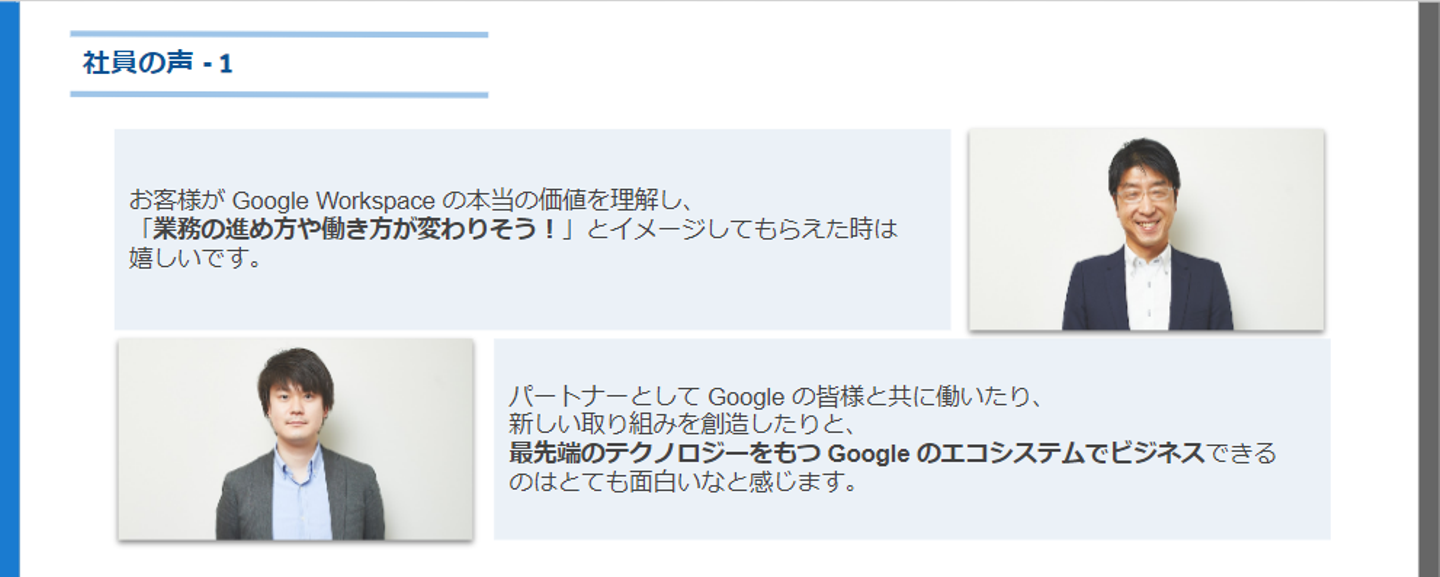Select bold text 最先端のテクノロジーをもつ
The height and width of the screenshot is (577, 1440).
point(665,453)
